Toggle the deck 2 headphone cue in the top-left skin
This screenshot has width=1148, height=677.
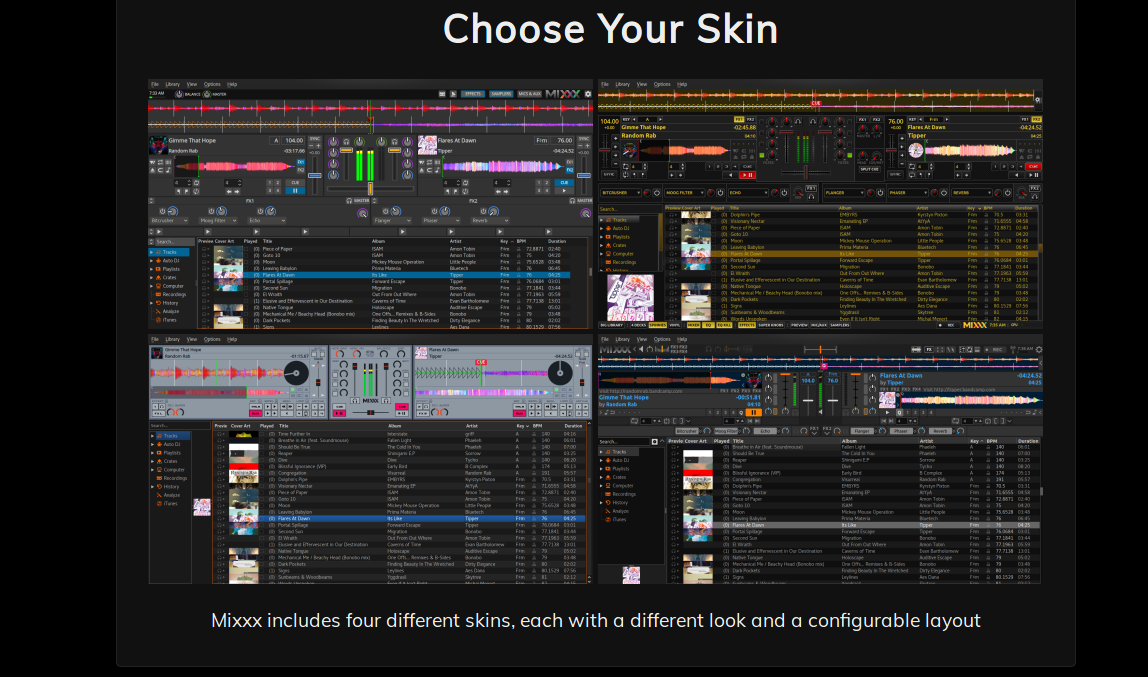pyautogui.click(x=394, y=141)
